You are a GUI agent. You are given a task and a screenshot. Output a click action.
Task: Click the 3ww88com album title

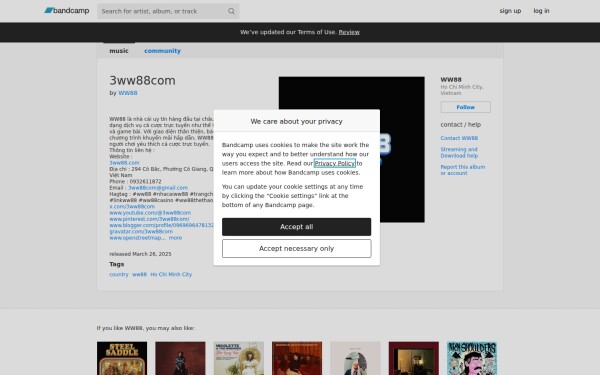(142, 80)
